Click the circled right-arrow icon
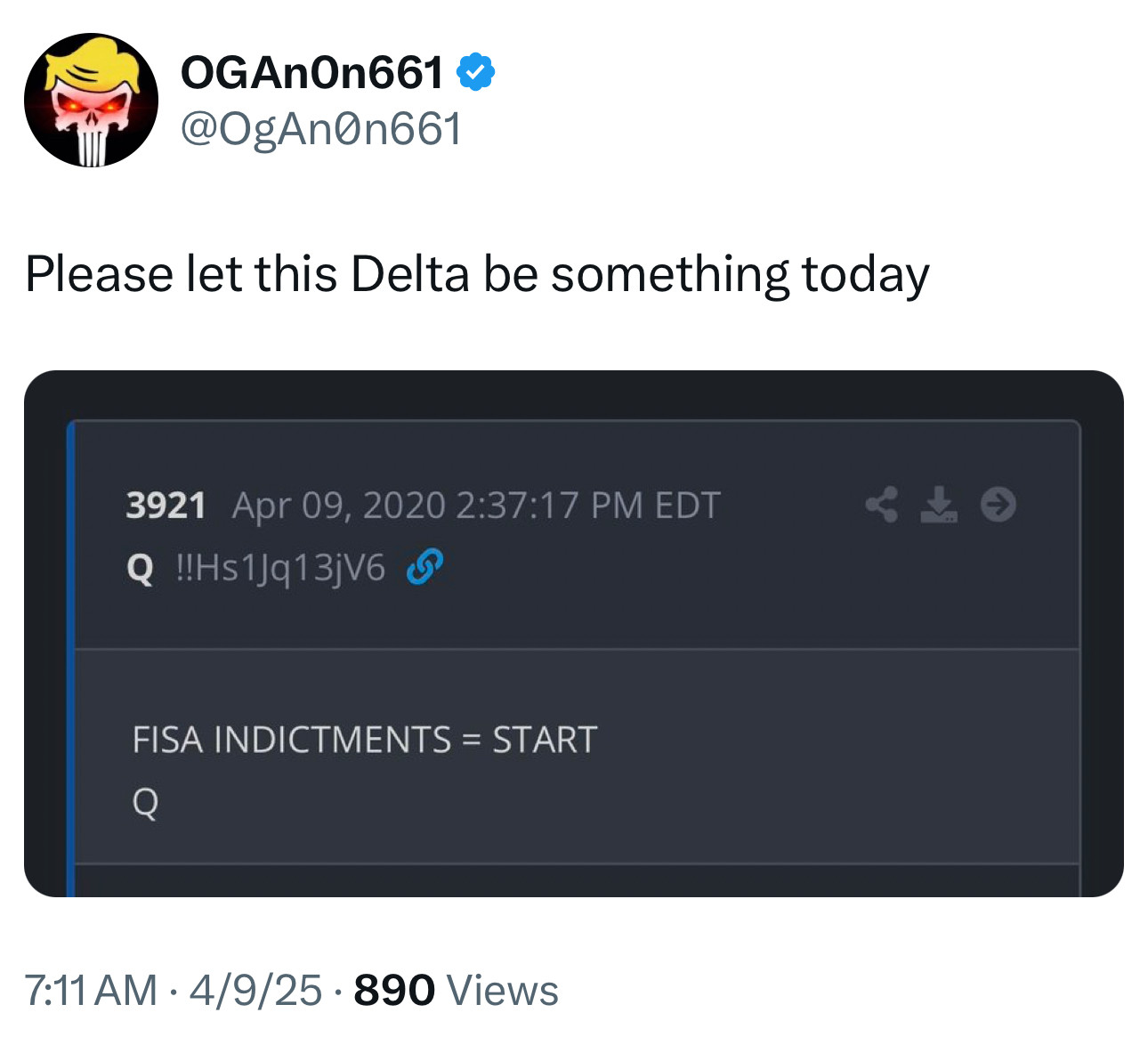The image size is (1148, 1045). pyautogui.click(x=998, y=505)
